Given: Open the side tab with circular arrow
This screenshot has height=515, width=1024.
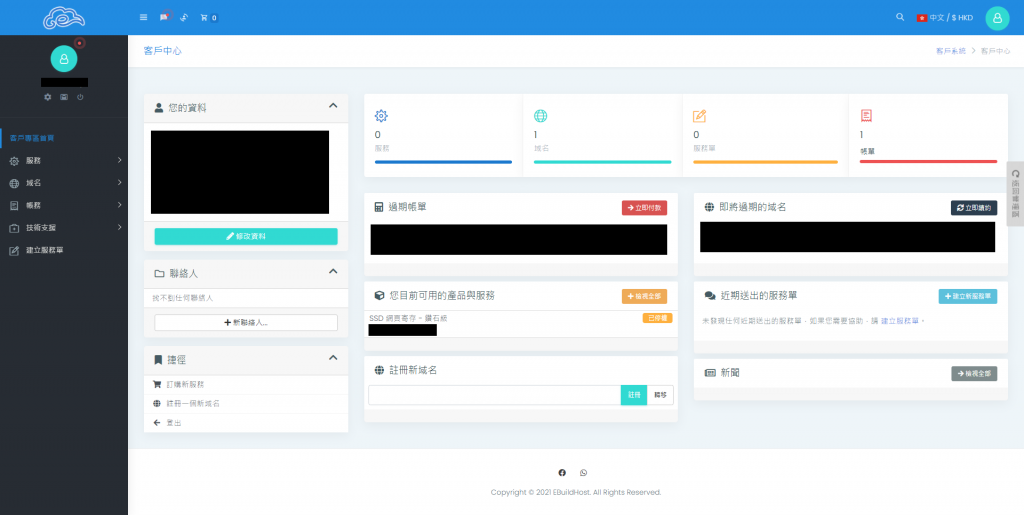Looking at the screenshot, I should tap(1016, 194).
